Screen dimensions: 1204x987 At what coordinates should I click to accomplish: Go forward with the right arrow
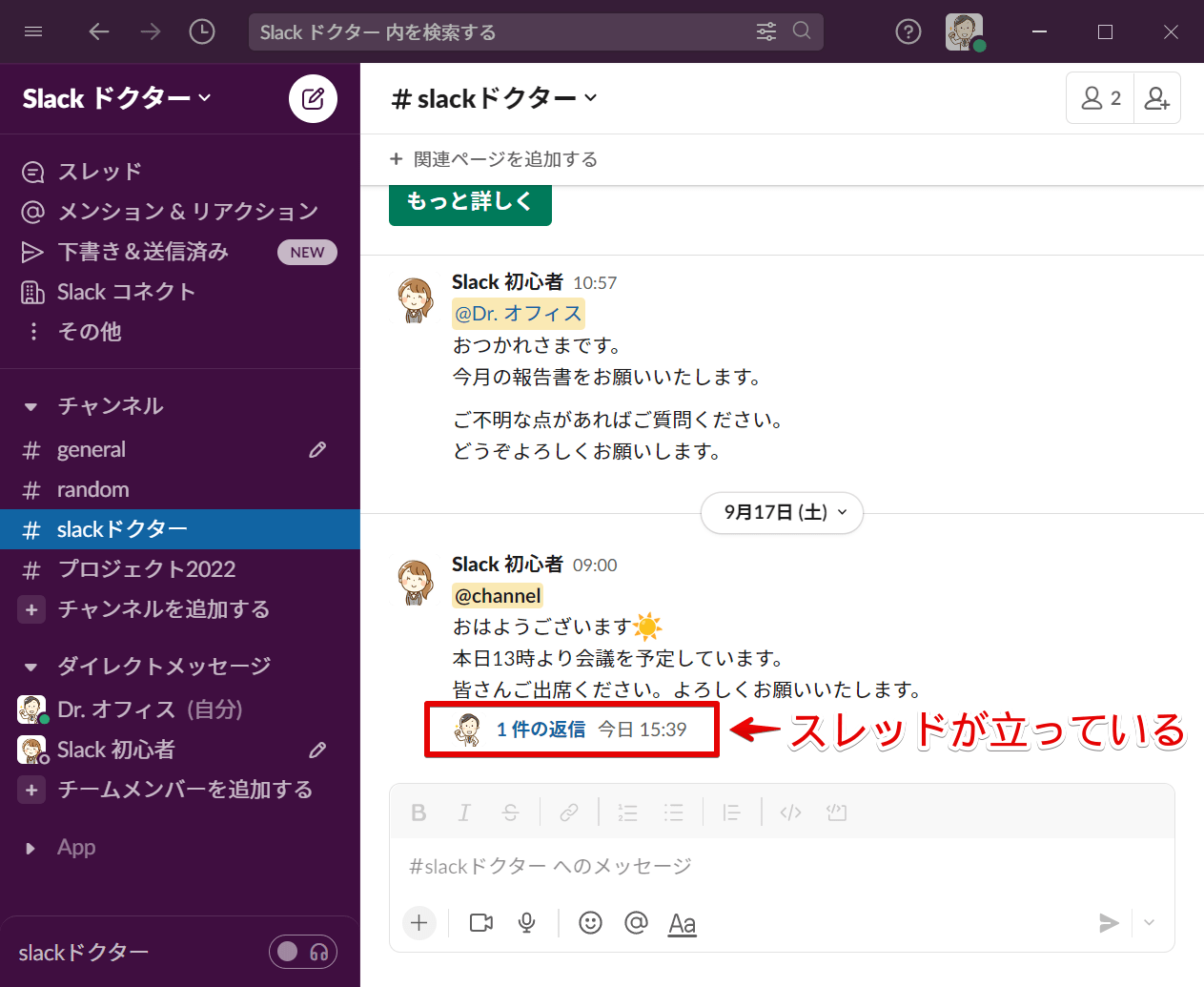click(x=151, y=31)
